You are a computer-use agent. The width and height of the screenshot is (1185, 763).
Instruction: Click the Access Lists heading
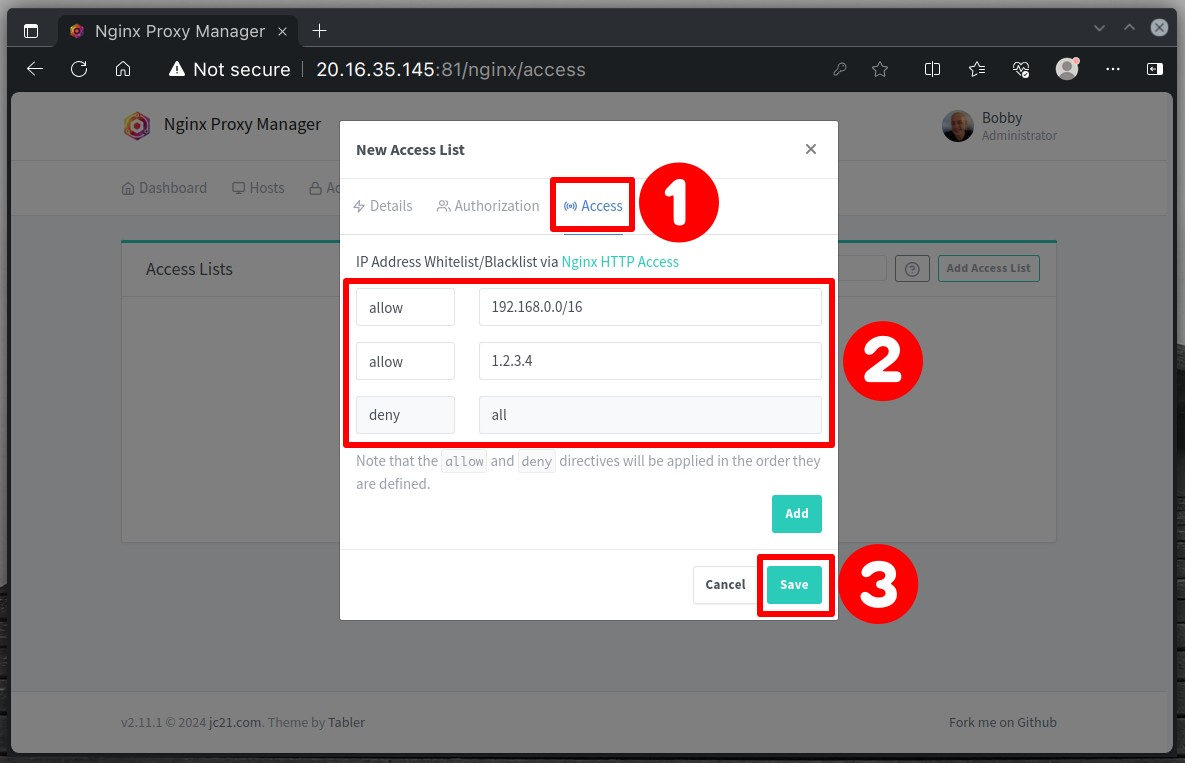pyautogui.click(x=189, y=269)
